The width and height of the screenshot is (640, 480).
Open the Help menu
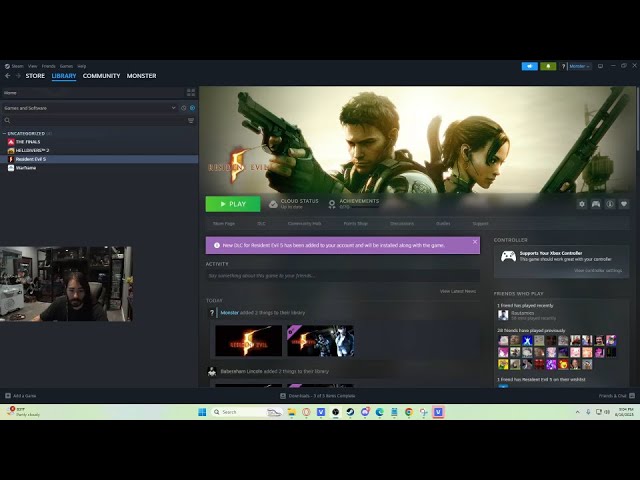tap(82, 66)
